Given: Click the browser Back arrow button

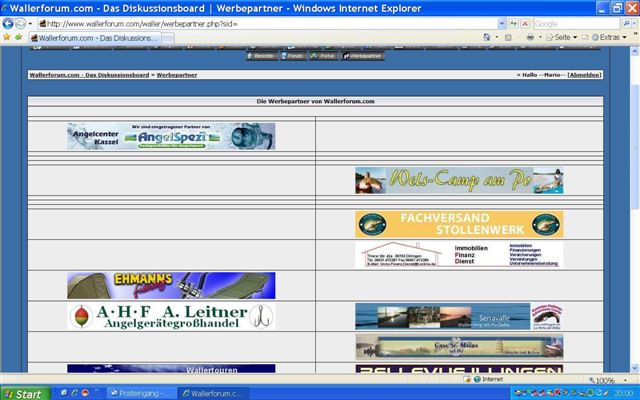Looking at the screenshot, I should tap(8, 23).
